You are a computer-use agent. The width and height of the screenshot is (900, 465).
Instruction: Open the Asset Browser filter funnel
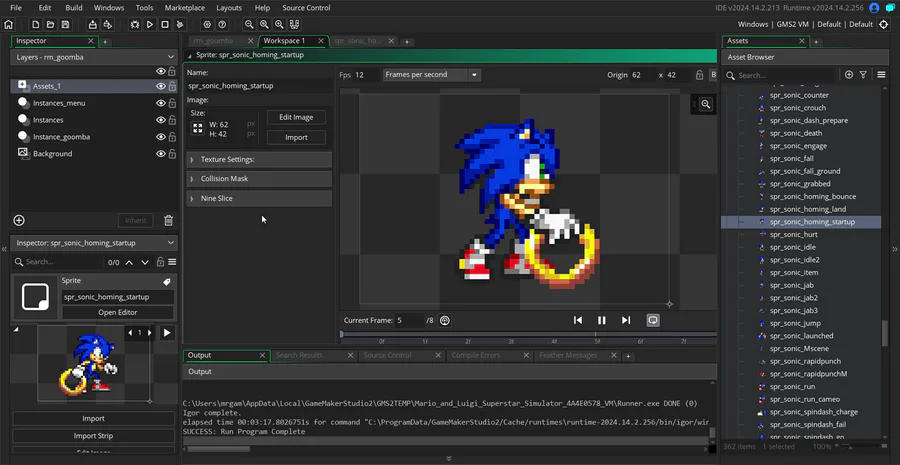[x=863, y=75]
